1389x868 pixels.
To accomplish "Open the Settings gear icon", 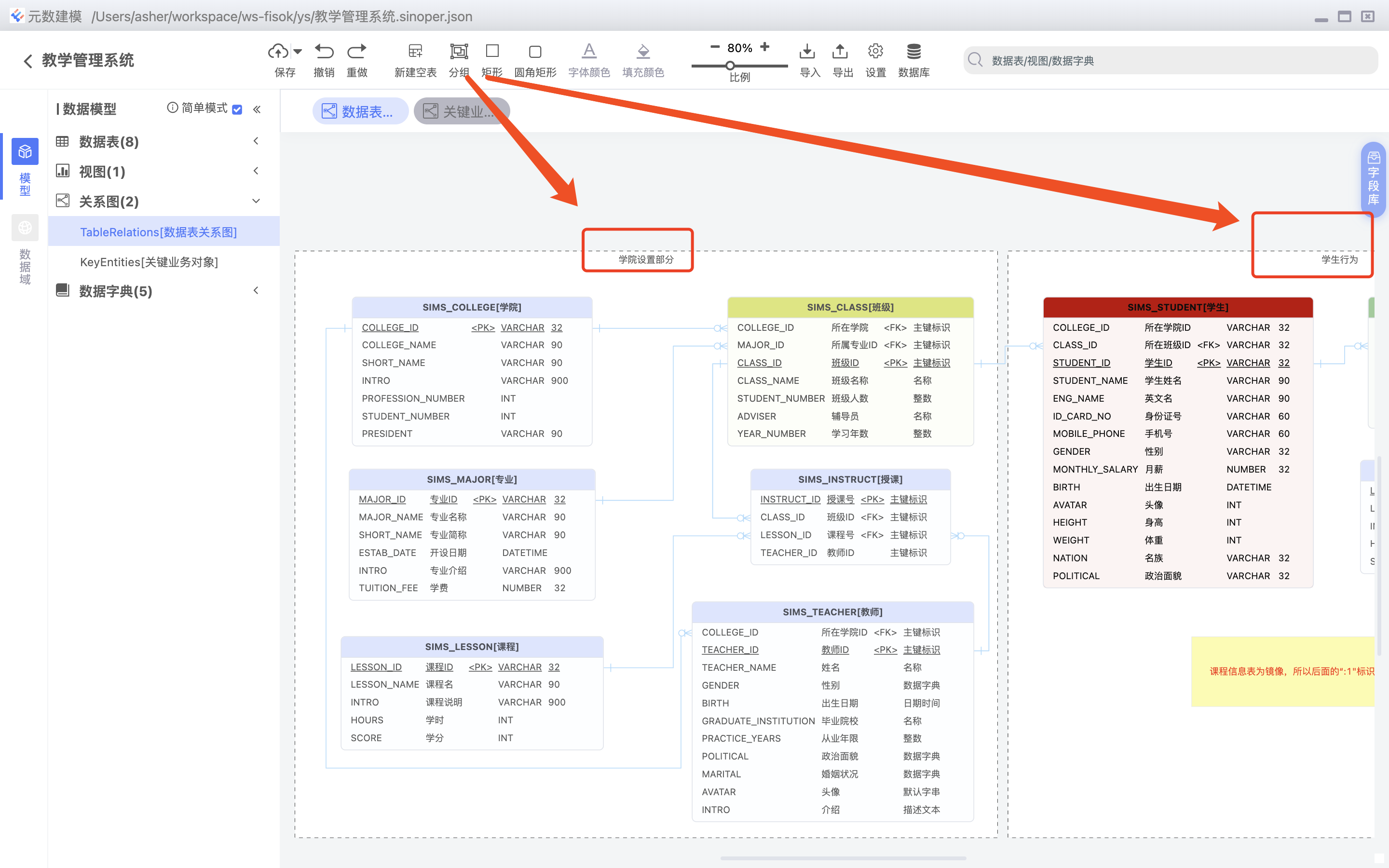I will [875, 52].
